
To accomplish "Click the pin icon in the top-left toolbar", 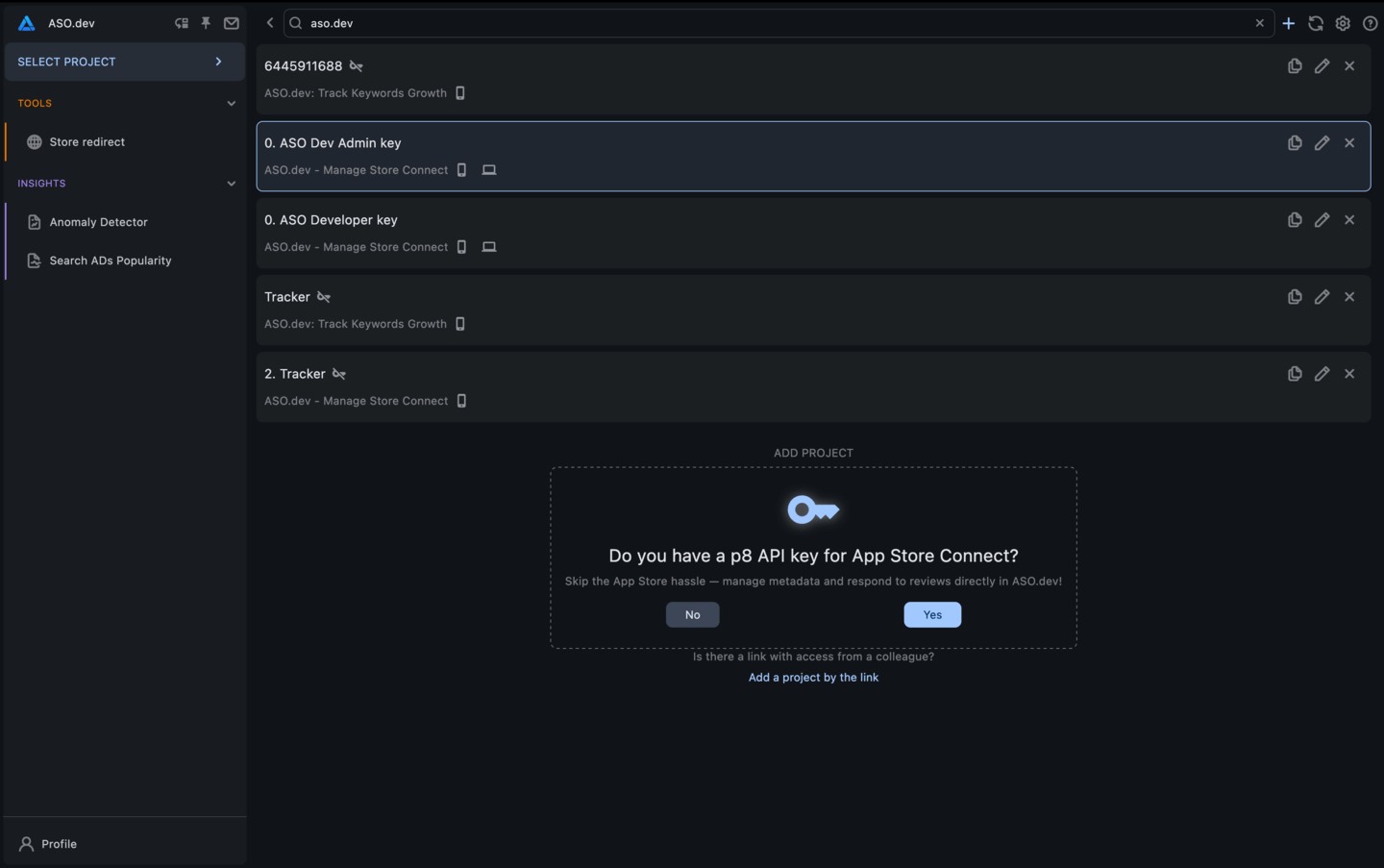I will coord(206,22).
